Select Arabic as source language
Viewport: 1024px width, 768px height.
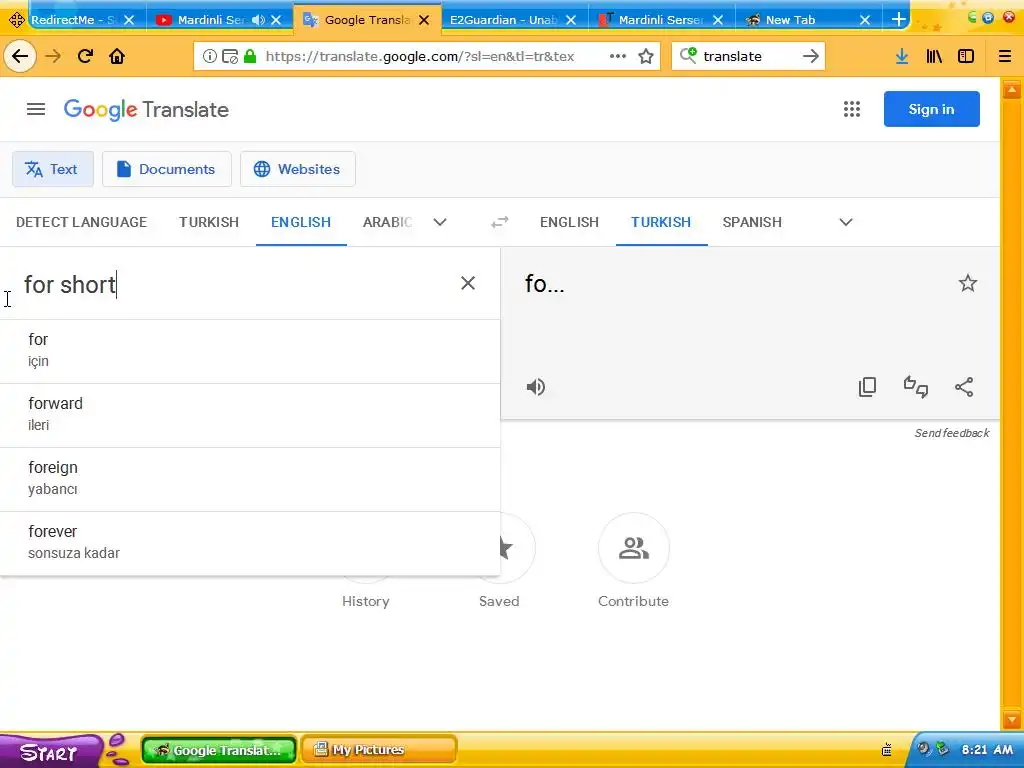(387, 222)
